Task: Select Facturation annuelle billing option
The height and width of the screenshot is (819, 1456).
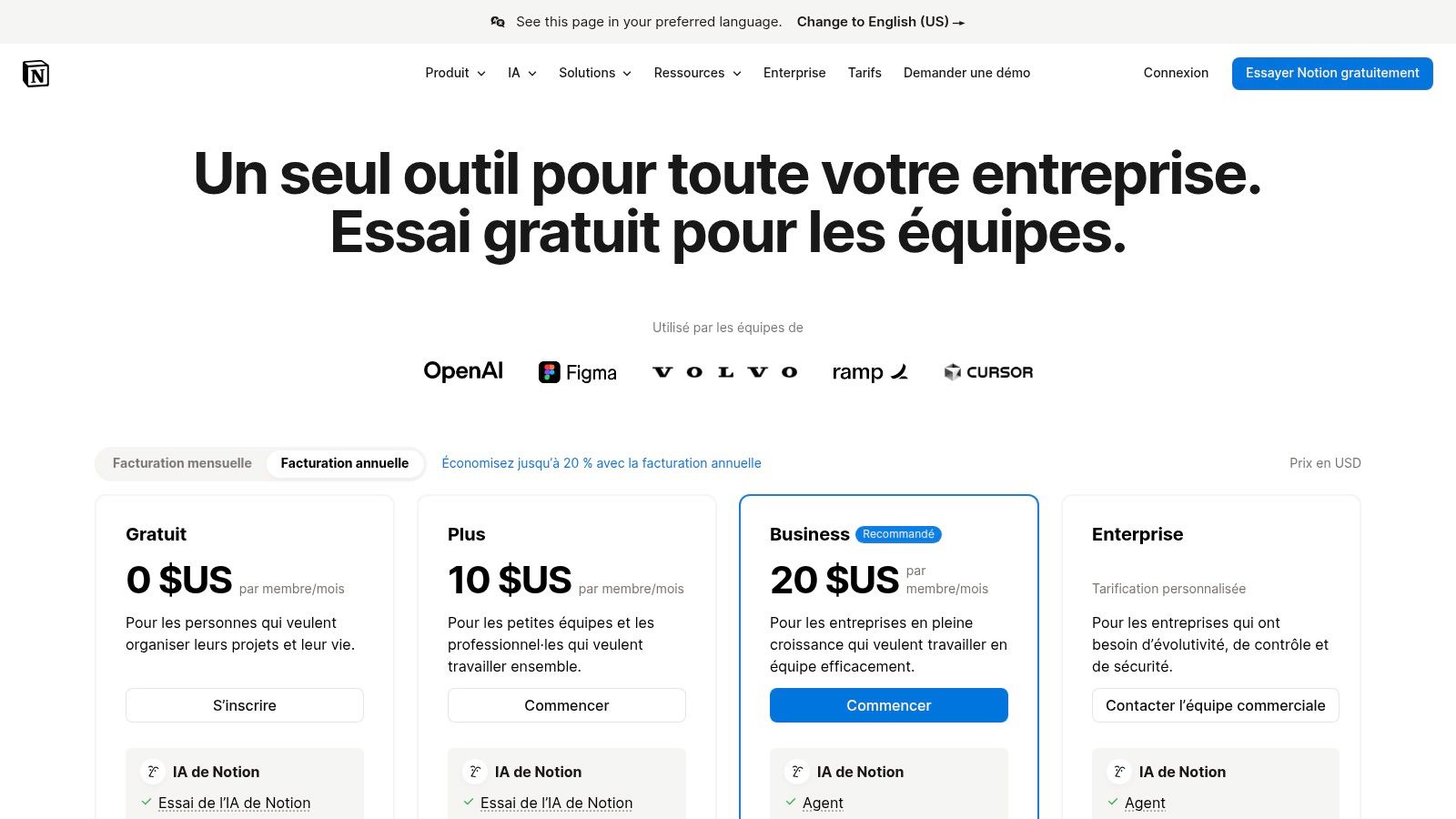Action: point(345,463)
